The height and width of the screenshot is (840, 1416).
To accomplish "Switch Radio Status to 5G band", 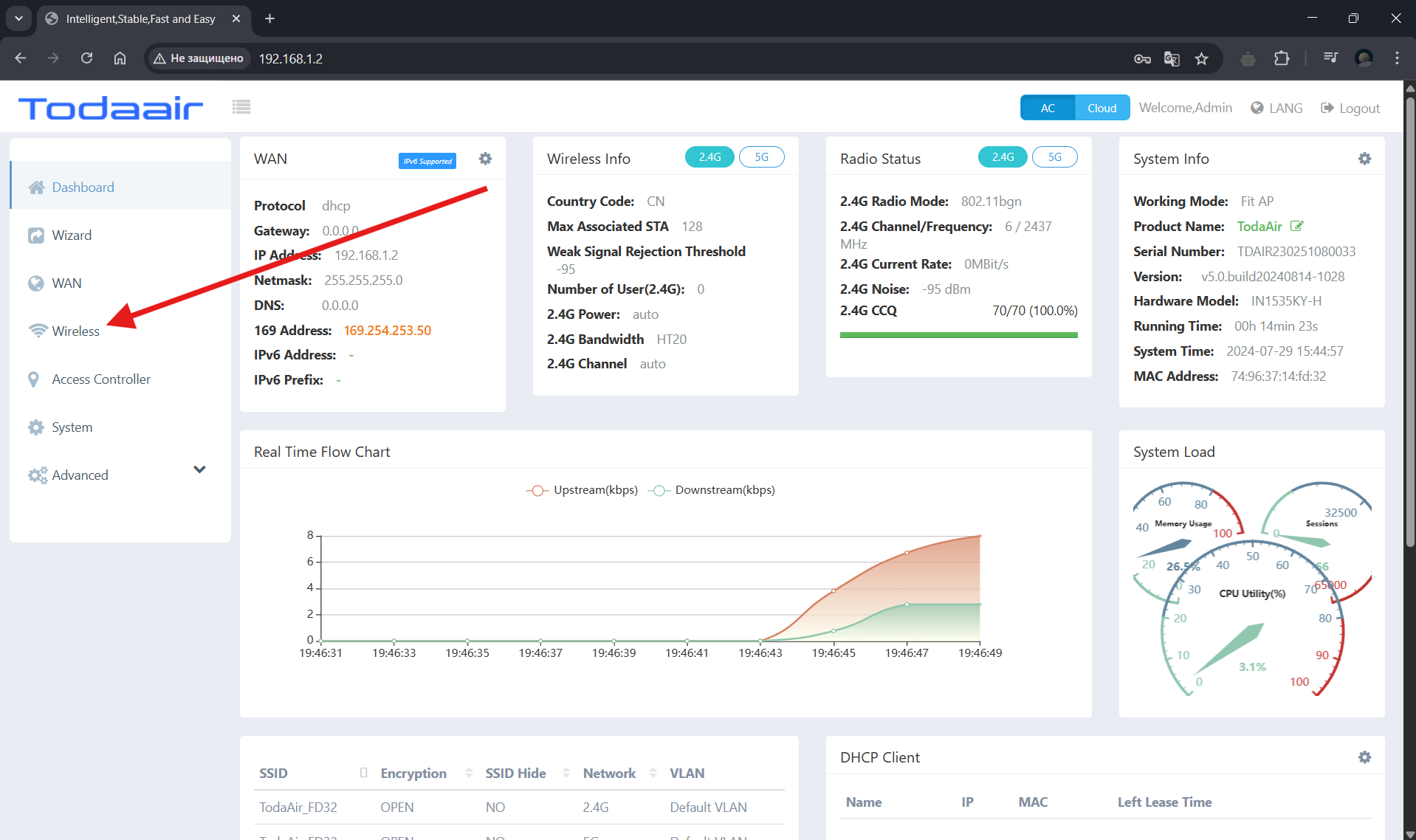I will point(1054,157).
